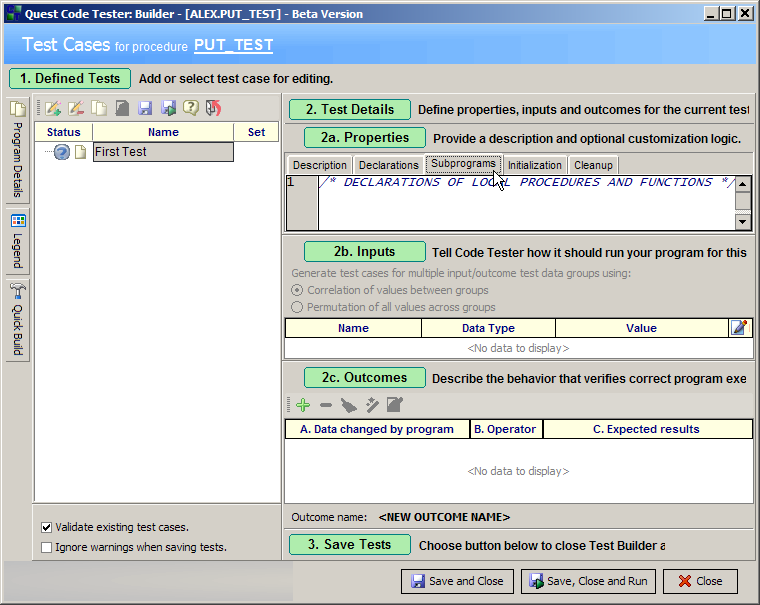Switch to the Declarations tab

pyautogui.click(x=388, y=165)
